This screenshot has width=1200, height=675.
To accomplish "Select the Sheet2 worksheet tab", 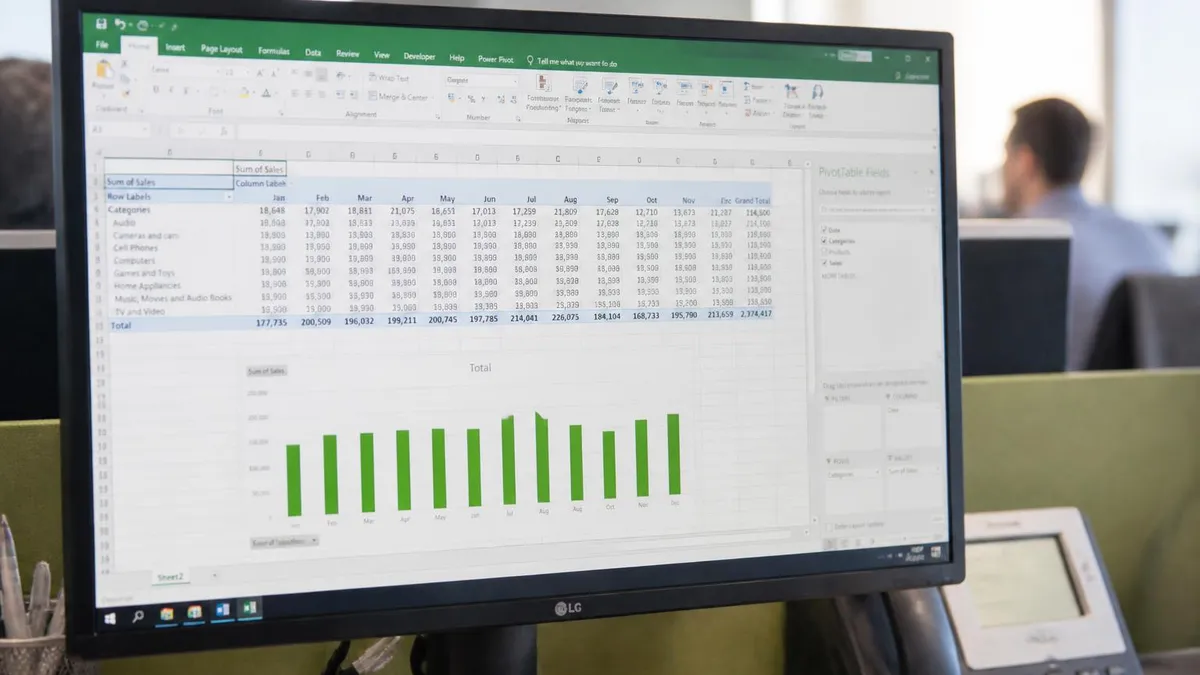I will coord(172,578).
